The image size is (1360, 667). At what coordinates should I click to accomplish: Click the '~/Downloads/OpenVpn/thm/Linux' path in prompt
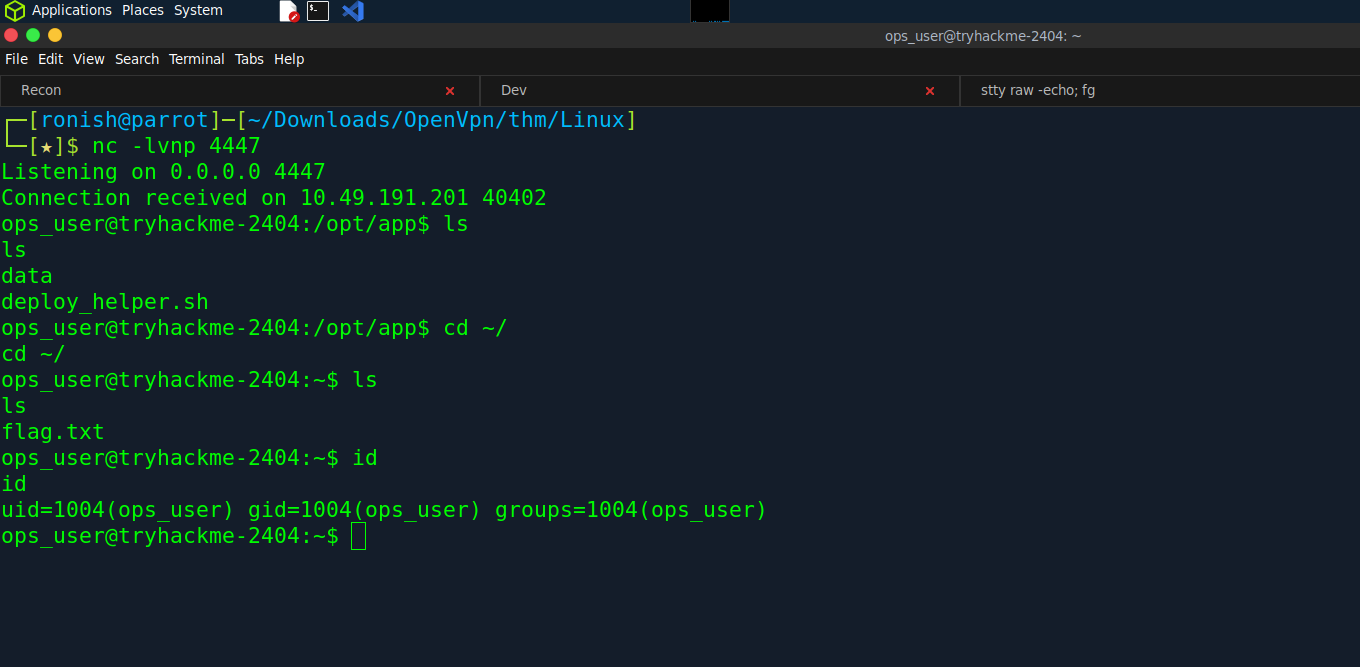point(436,120)
